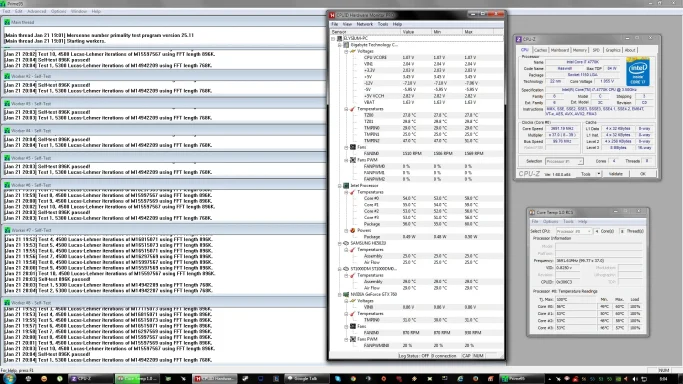Click the Worker #8 Self-Test window icon
Image resolution: width=683 pixels, height=384 pixels.
(x=7, y=303)
